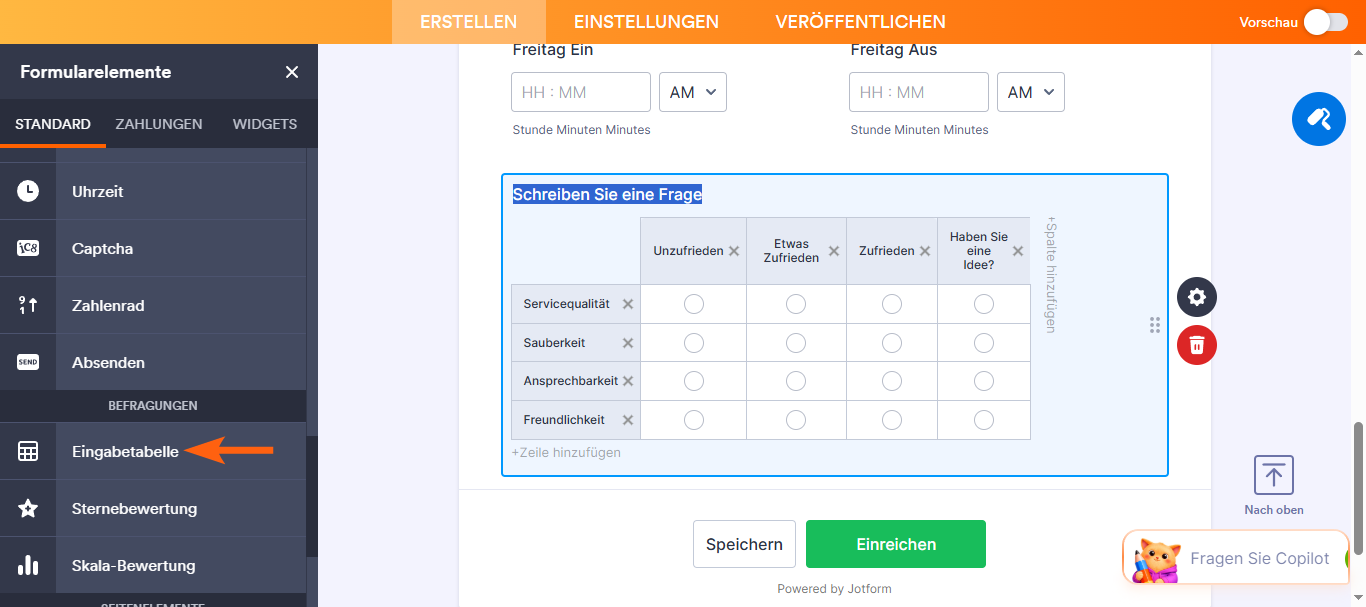Click the green Einreichen button
Screen dimensions: 1366x607
pos(896,544)
